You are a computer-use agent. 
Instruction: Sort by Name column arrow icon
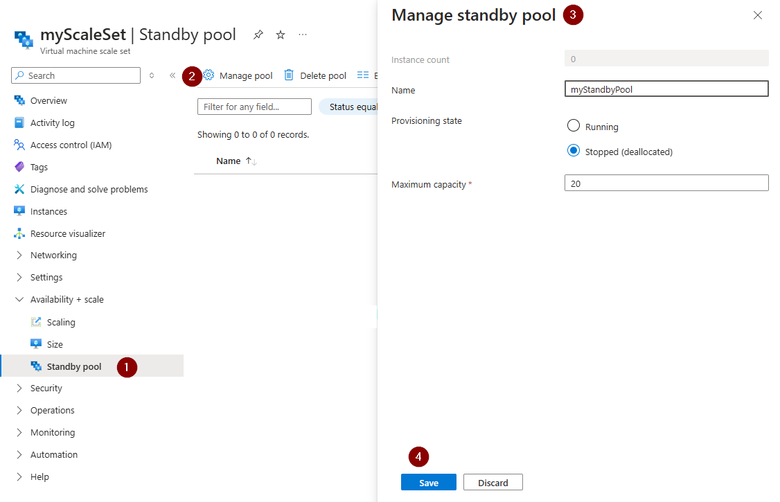(251, 161)
